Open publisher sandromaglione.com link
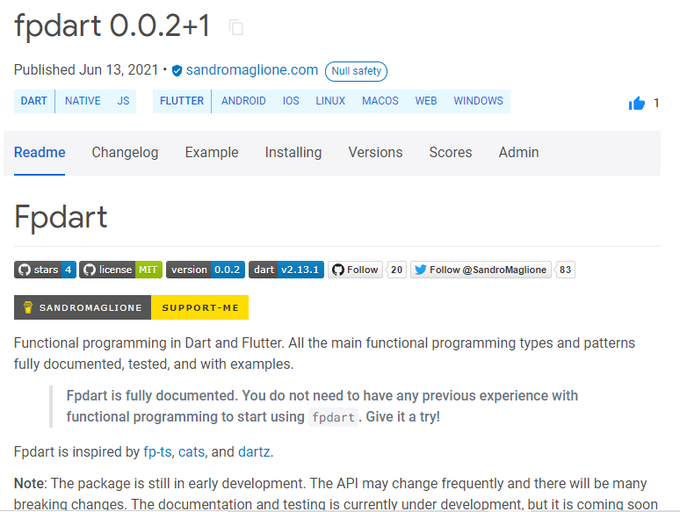The width and height of the screenshot is (680, 512). pos(252,70)
